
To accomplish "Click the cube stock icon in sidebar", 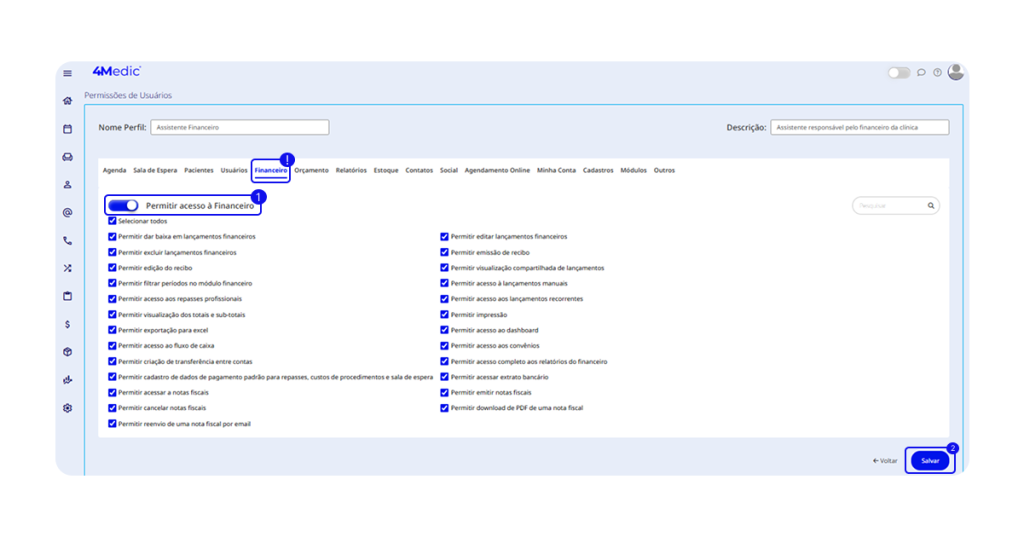I will point(67,352).
